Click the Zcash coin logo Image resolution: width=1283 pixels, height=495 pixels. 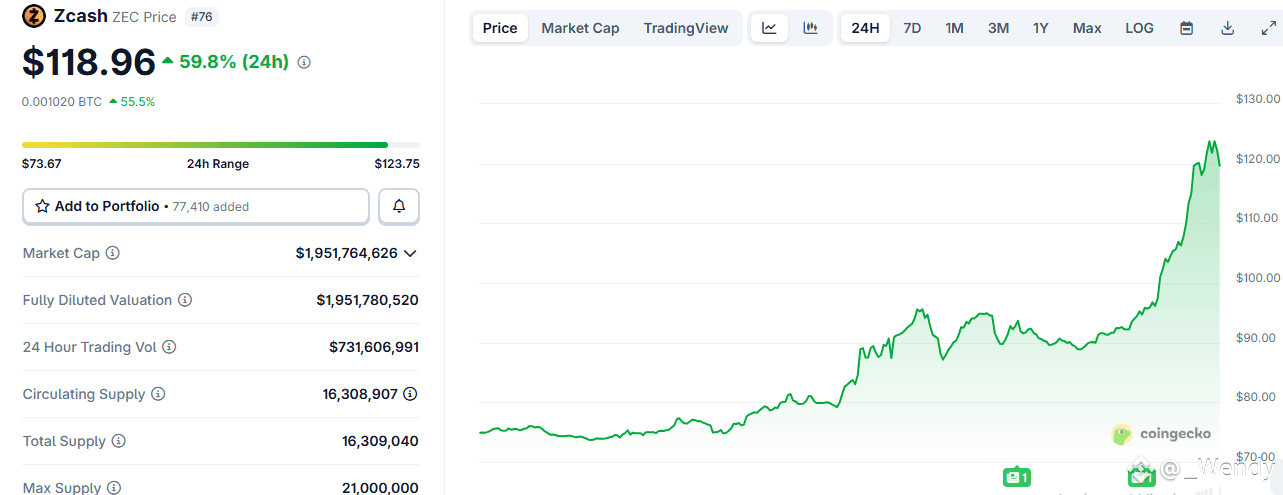[x=34, y=17]
